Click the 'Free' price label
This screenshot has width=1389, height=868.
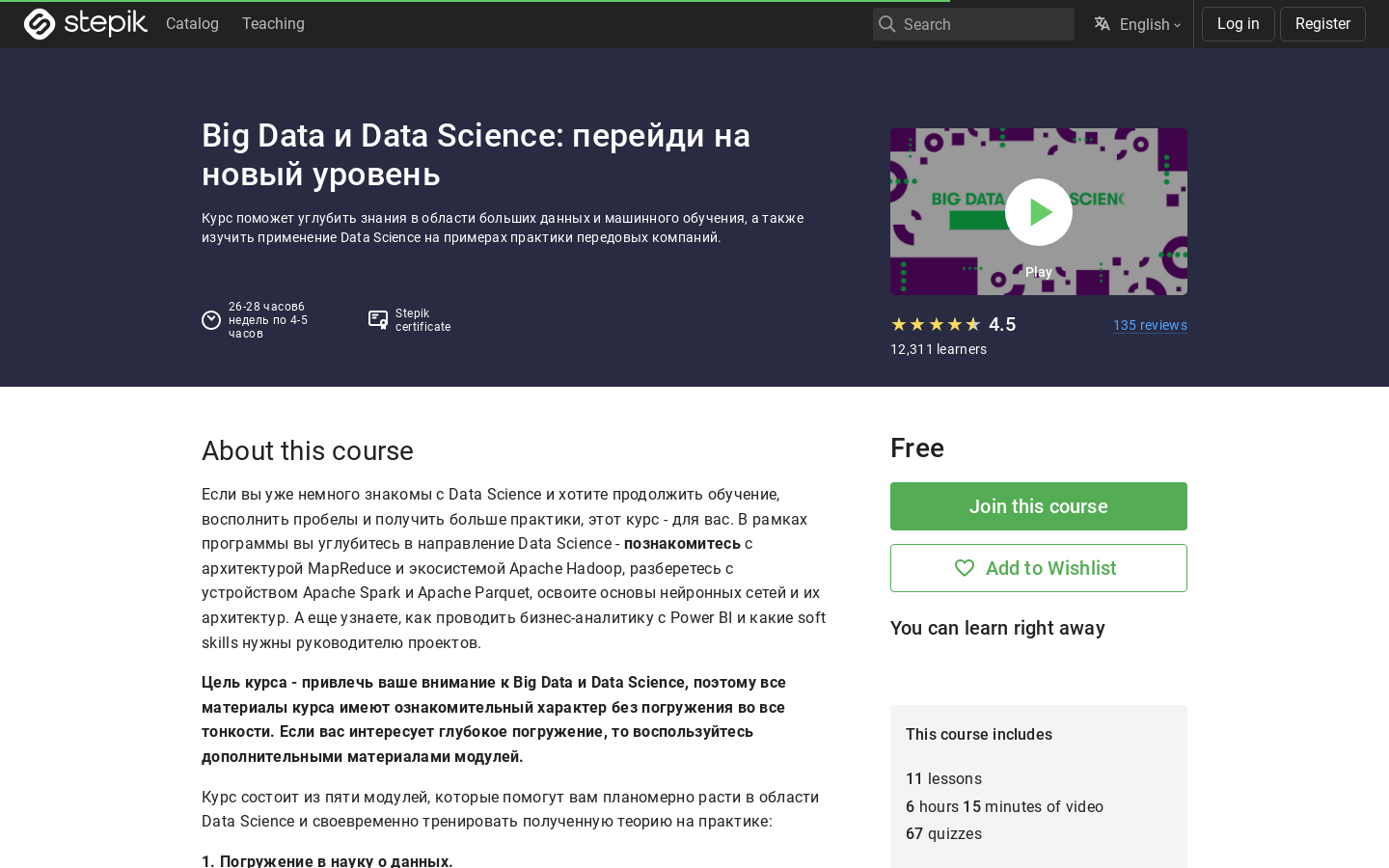tap(917, 448)
